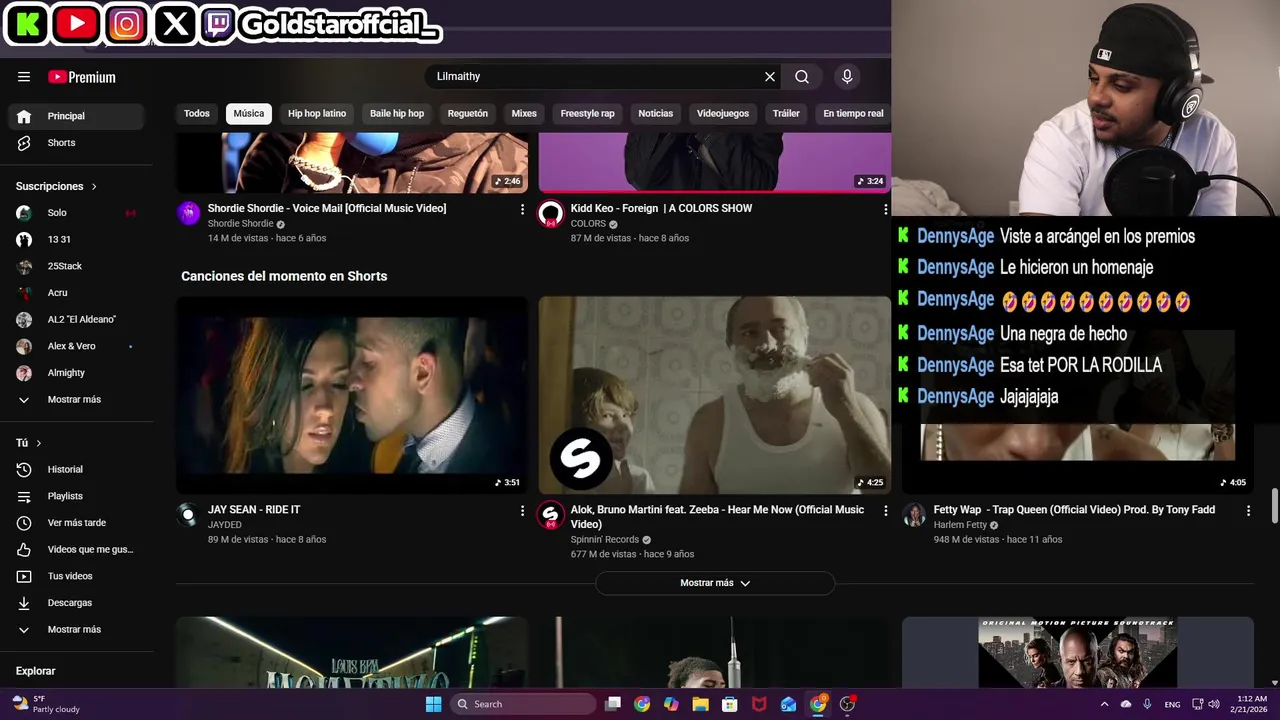Select the Música filter chip

249,114
